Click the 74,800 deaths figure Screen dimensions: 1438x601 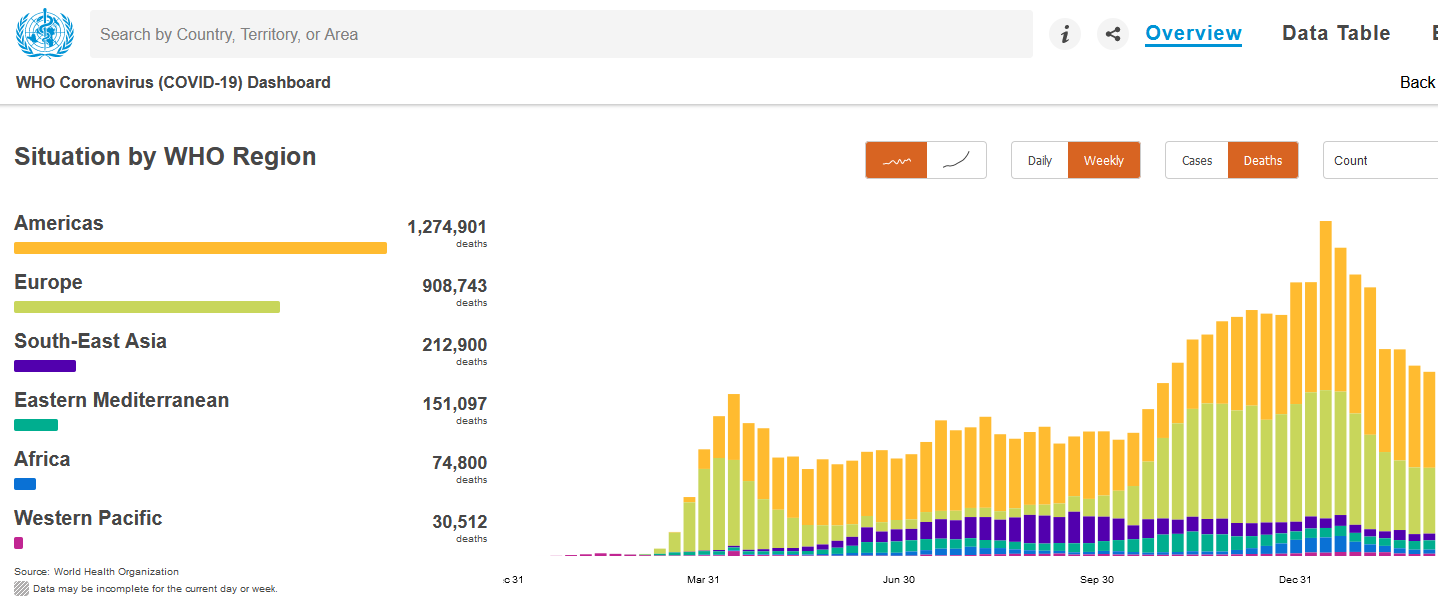pyautogui.click(x=461, y=464)
